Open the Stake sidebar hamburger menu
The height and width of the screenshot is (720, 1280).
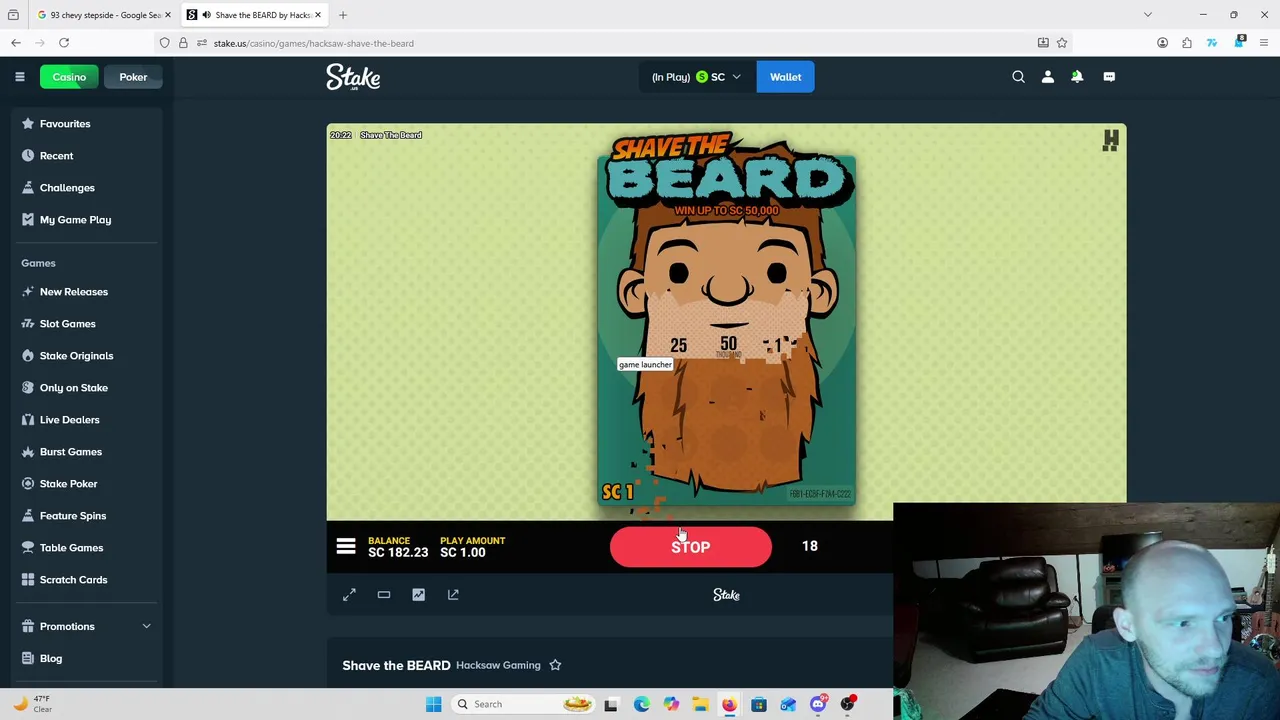click(19, 77)
